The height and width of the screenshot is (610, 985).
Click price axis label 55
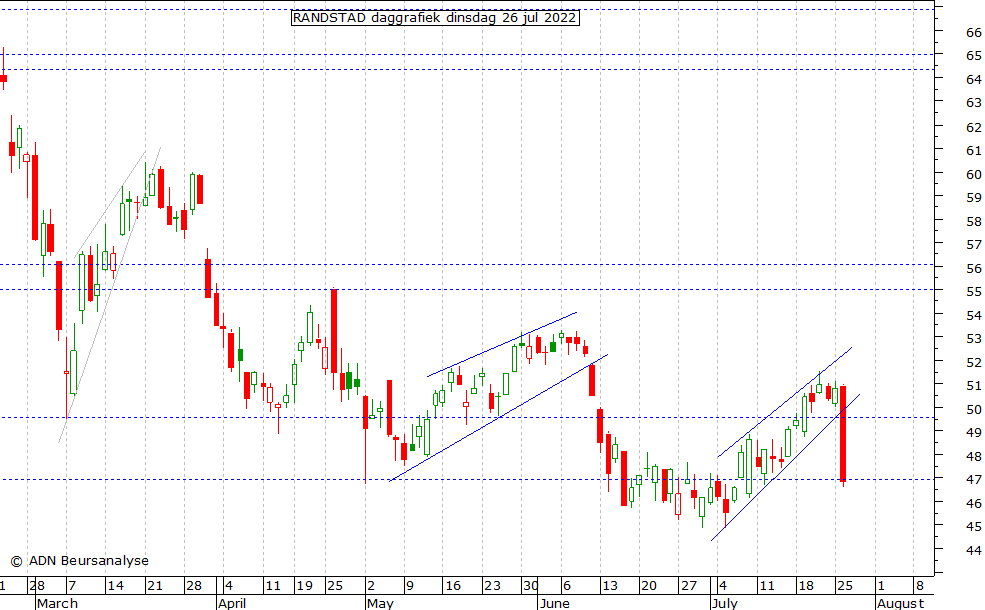[x=974, y=292]
